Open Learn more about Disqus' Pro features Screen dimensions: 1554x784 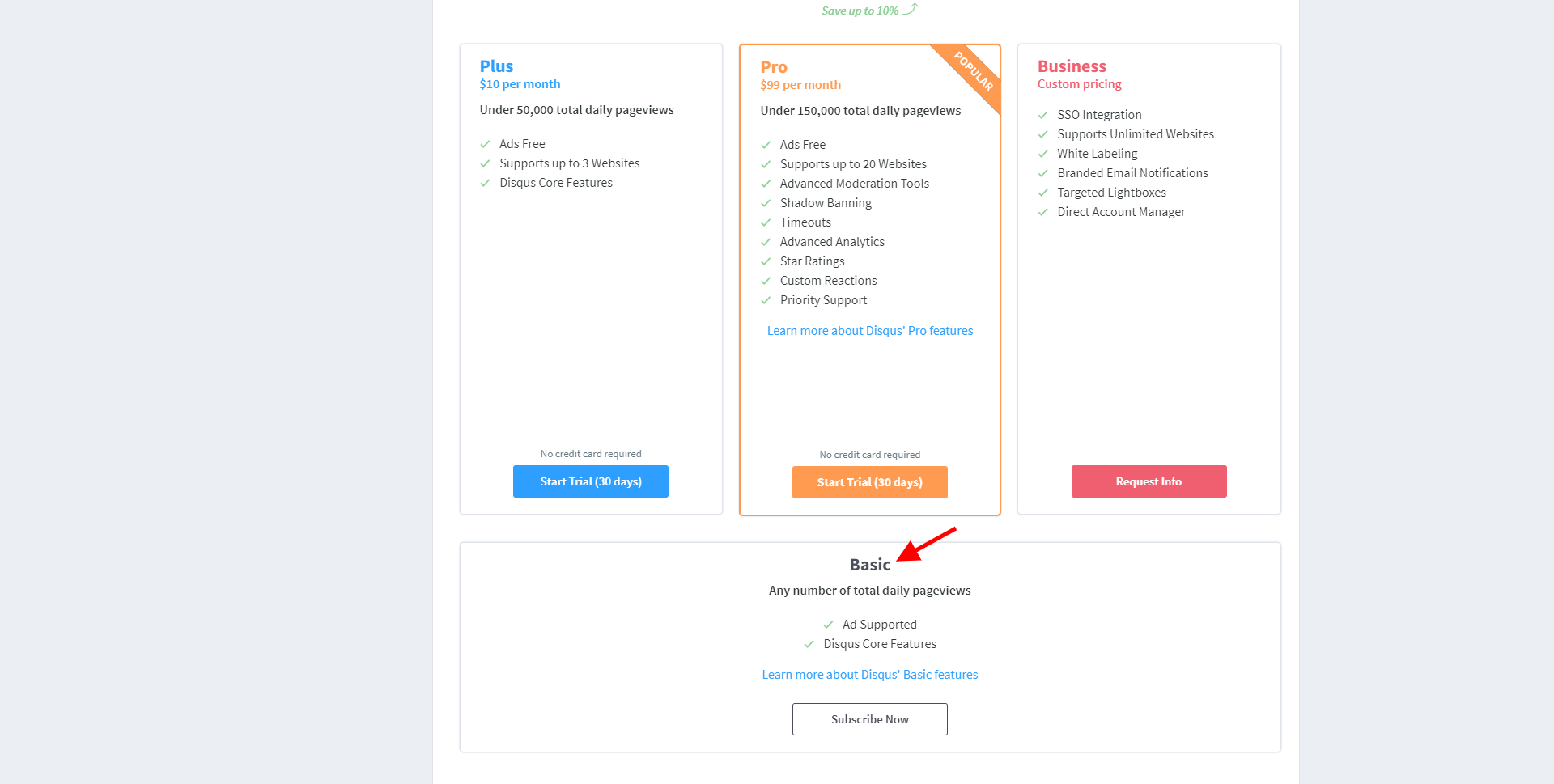870,331
